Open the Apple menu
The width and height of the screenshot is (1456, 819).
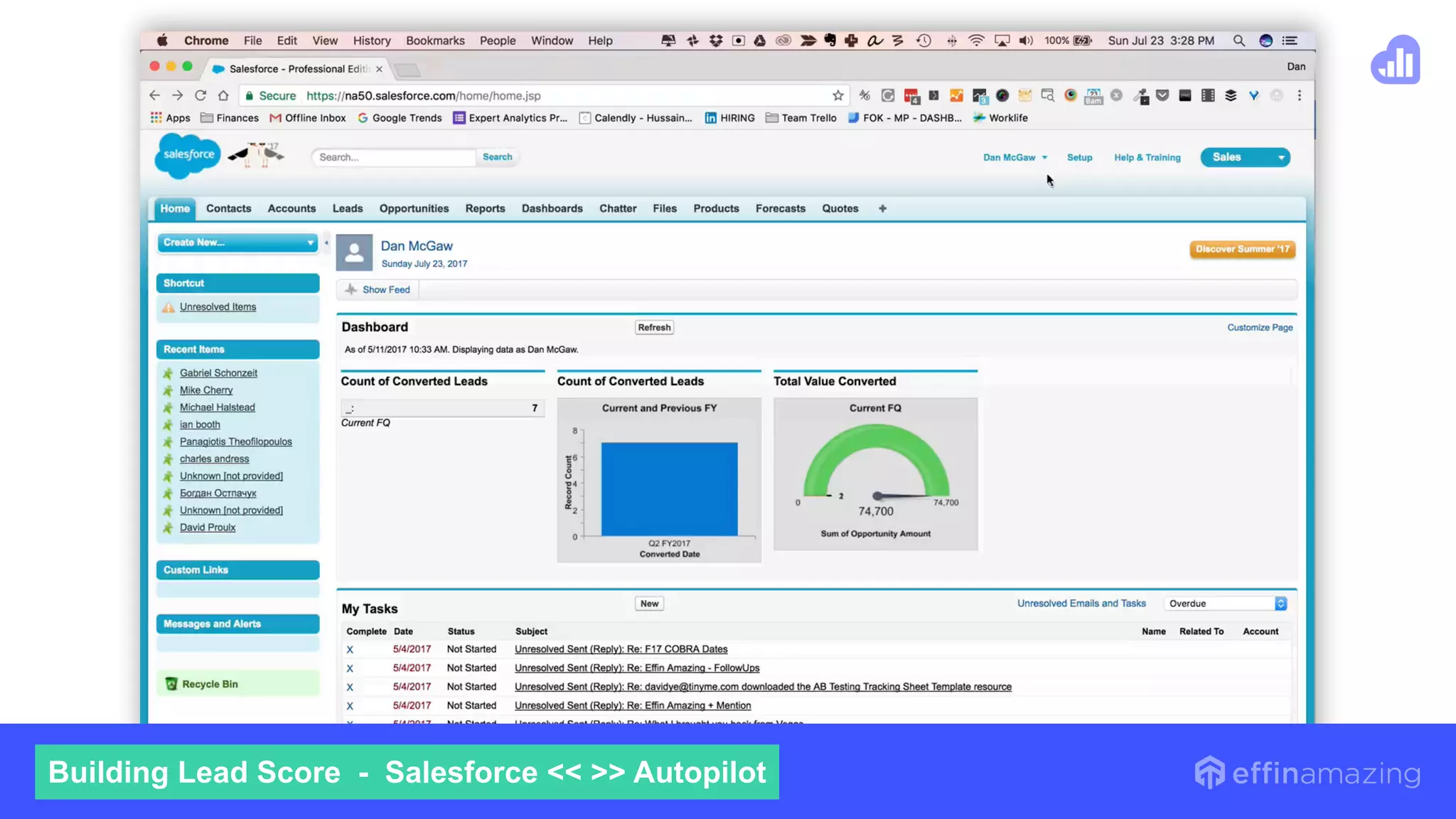pos(162,41)
